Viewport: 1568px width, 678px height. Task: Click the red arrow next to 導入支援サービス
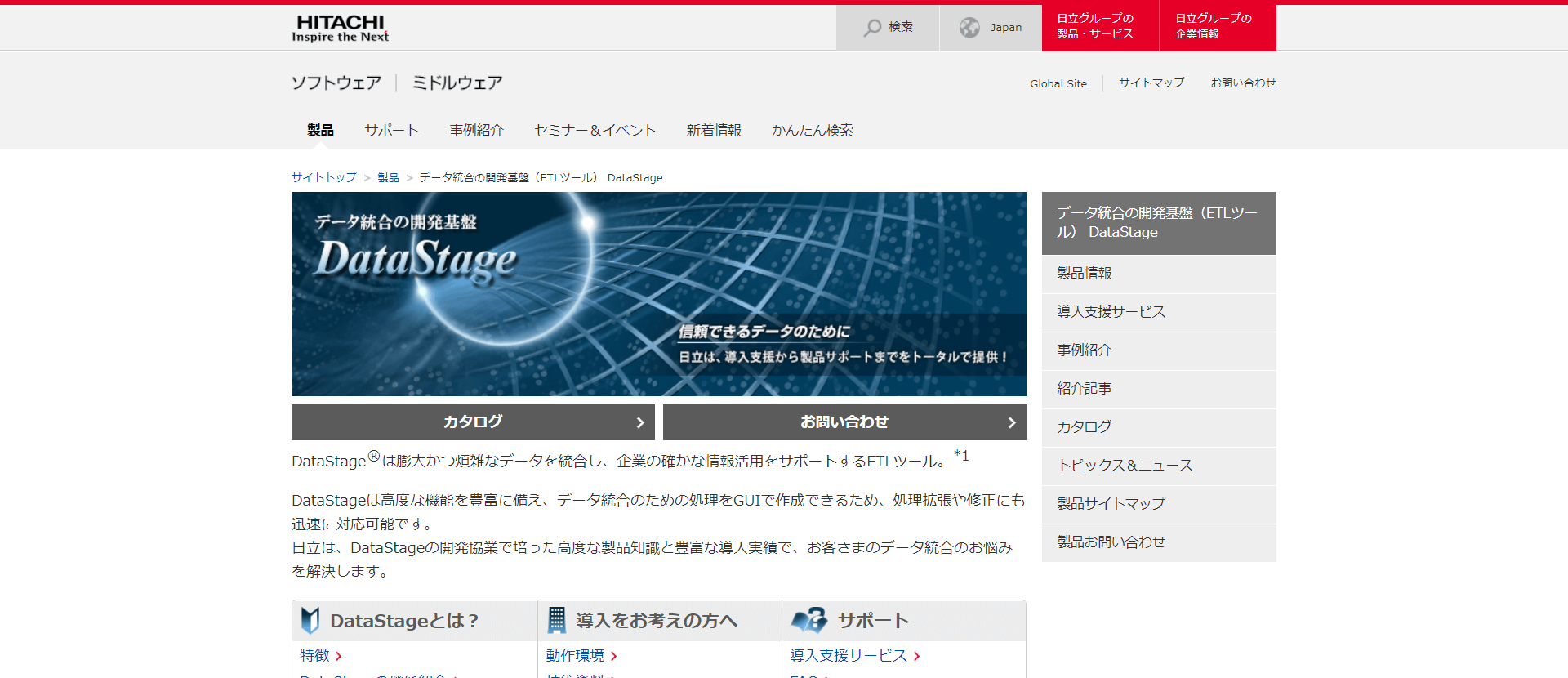tap(917, 656)
